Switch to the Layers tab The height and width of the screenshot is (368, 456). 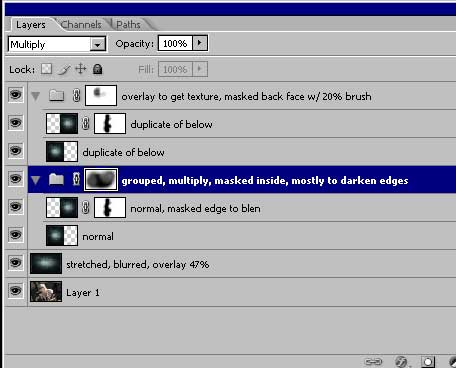coord(31,25)
